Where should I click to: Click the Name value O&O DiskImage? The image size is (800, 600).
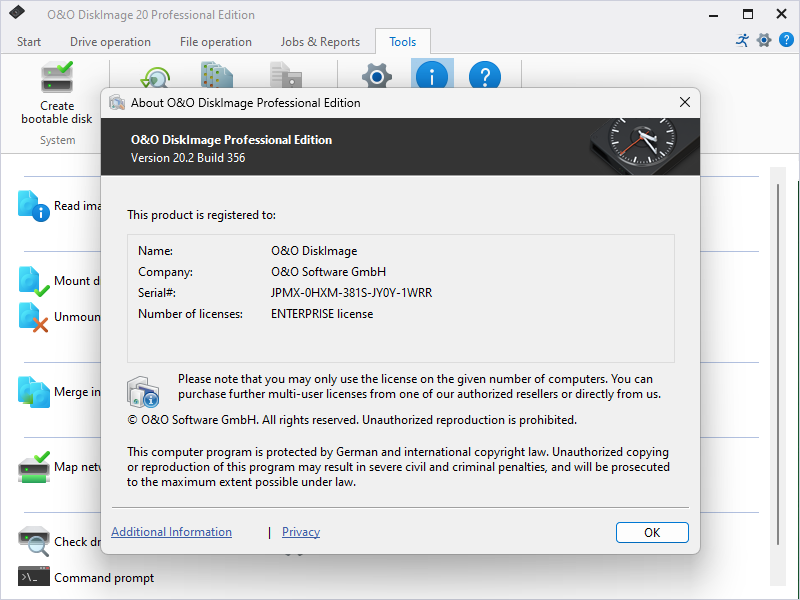[314, 251]
